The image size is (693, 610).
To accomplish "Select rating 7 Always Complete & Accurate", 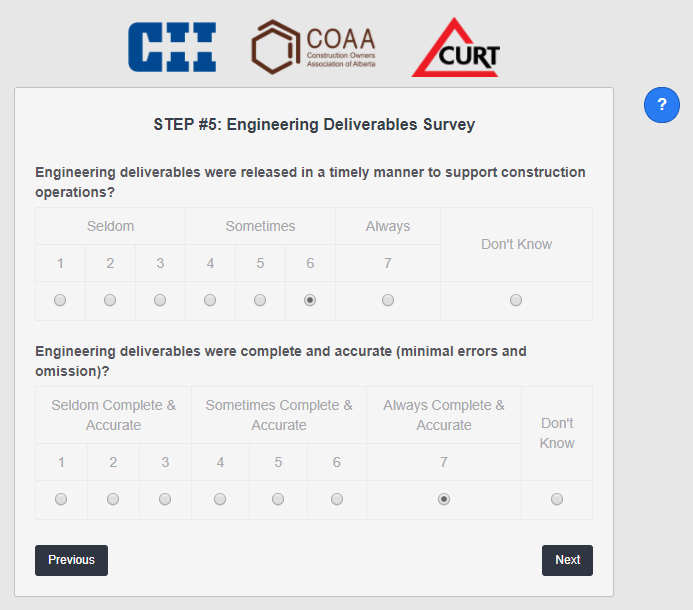I will [x=444, y=499].
